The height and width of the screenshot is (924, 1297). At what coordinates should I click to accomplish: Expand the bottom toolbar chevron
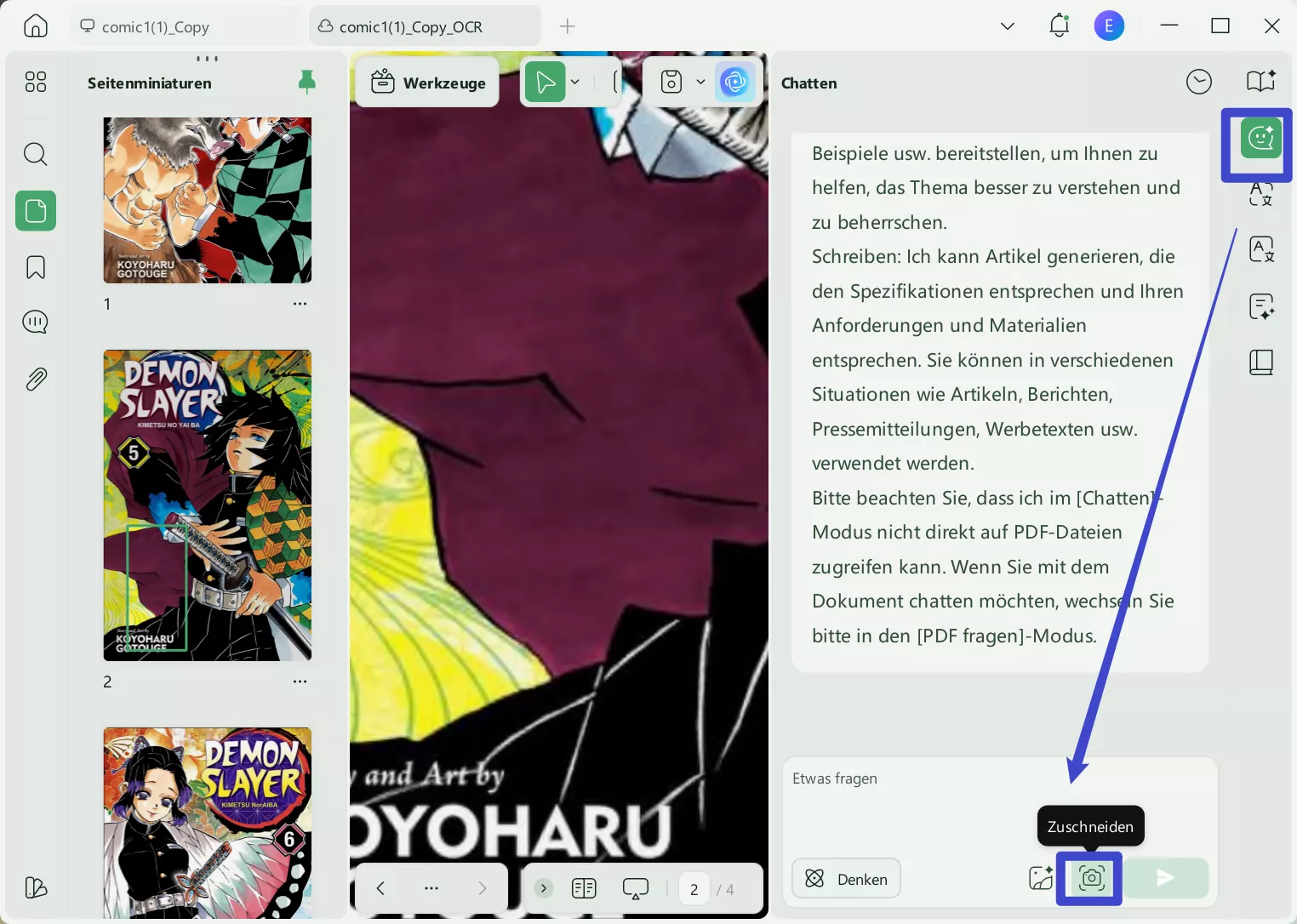tap(543, 889)
